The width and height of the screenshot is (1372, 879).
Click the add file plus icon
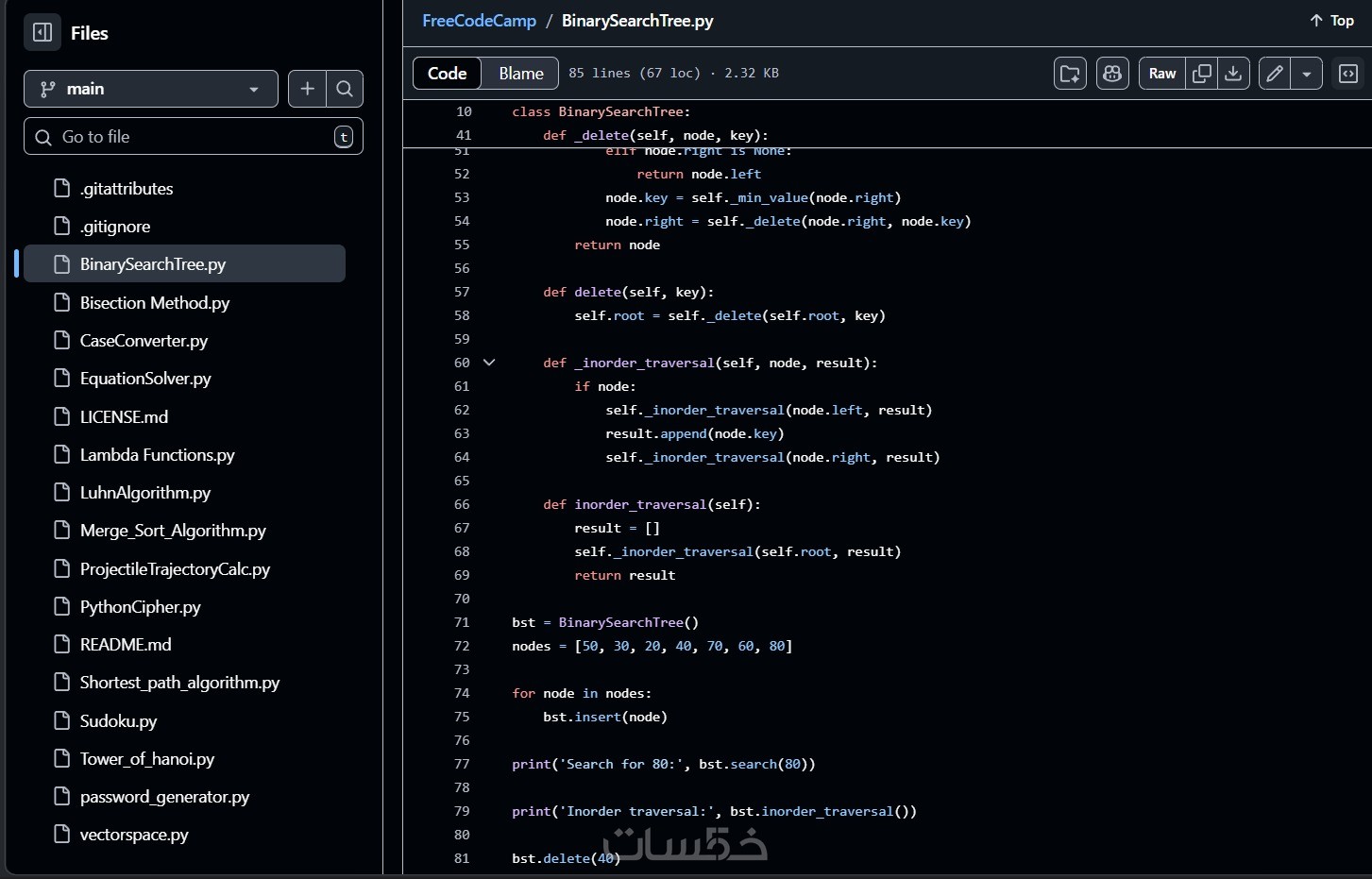coord(307,89)
